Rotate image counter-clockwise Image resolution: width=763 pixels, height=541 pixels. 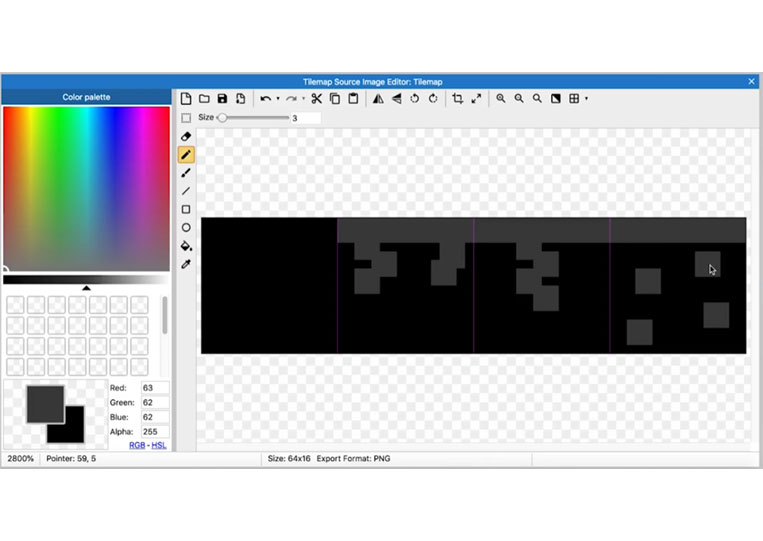click(415, 99)
